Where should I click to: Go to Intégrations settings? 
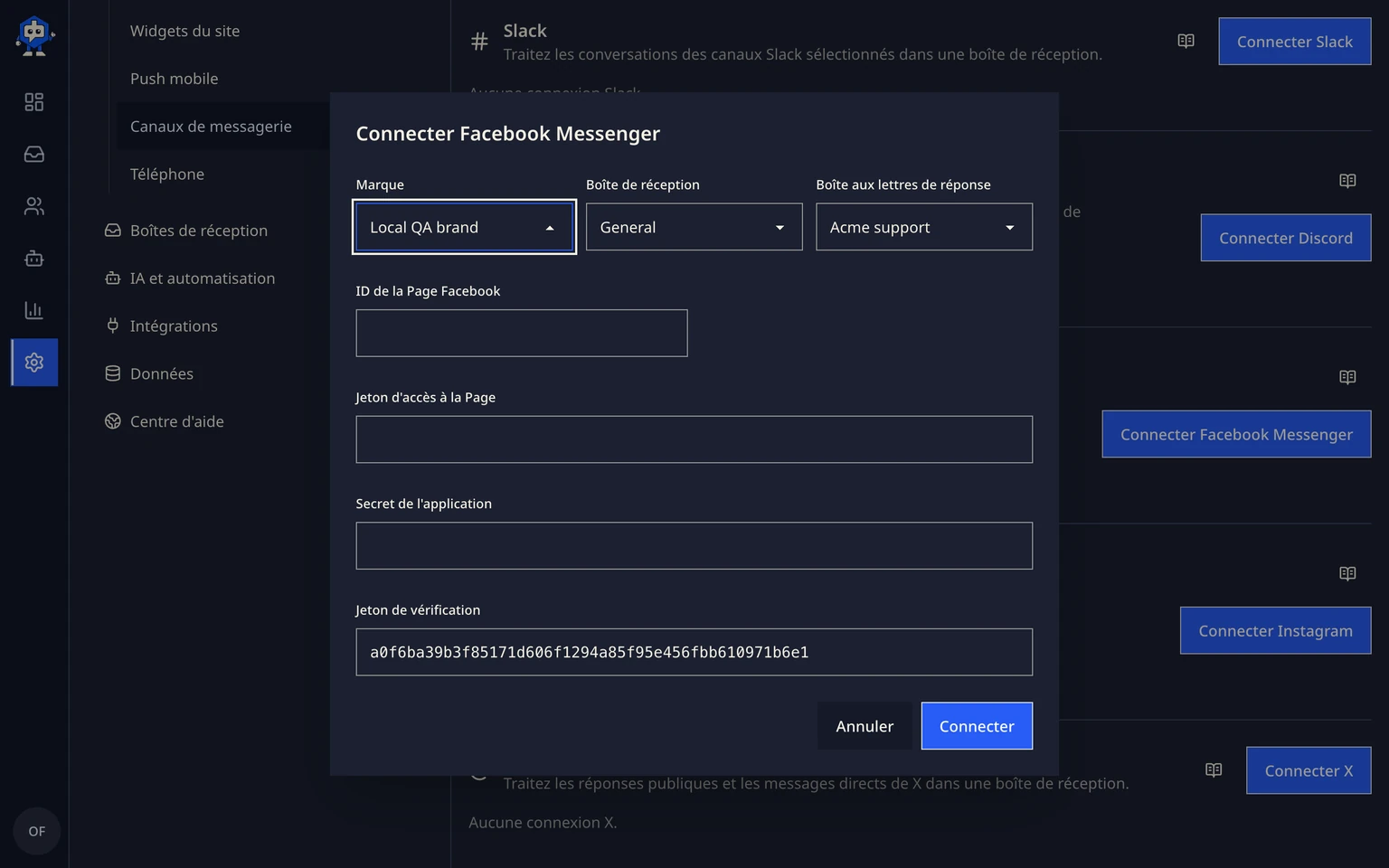click(161, 326)
